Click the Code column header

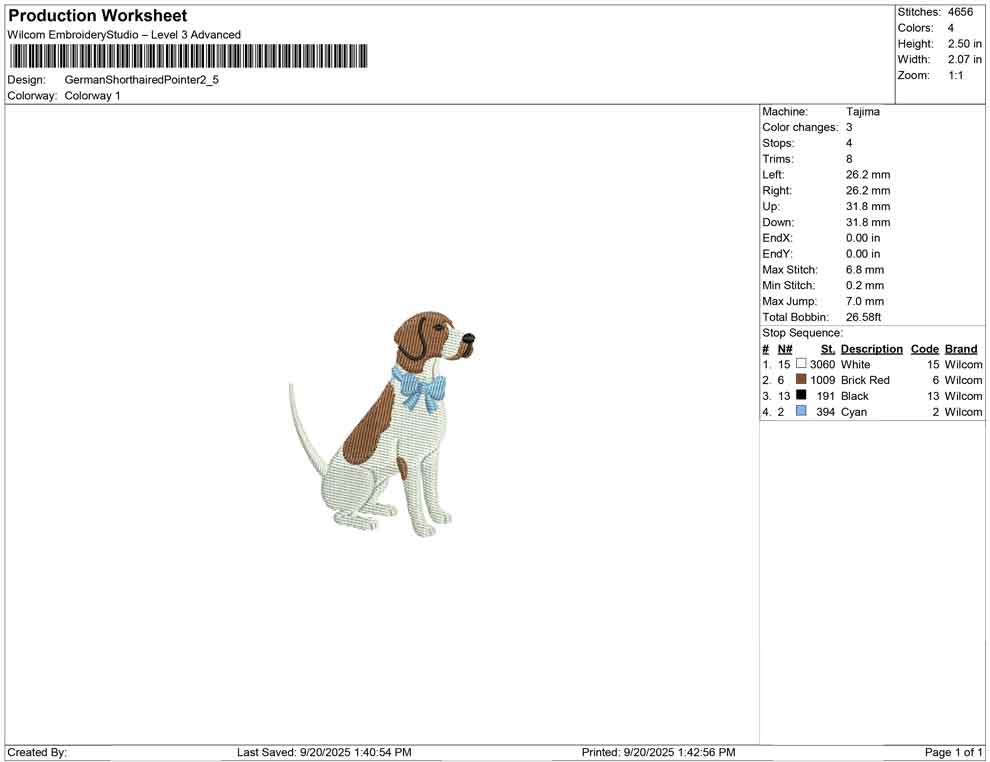click(925, 349)
